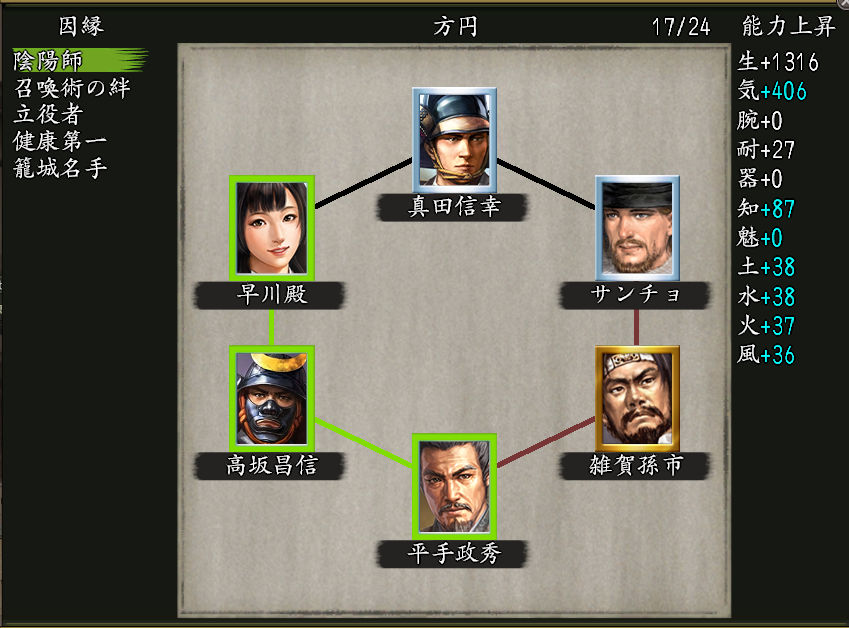The width and height of the screenshot is (849, 628).
Task: Click the 17/24 counter
Action: click(681, 27)
